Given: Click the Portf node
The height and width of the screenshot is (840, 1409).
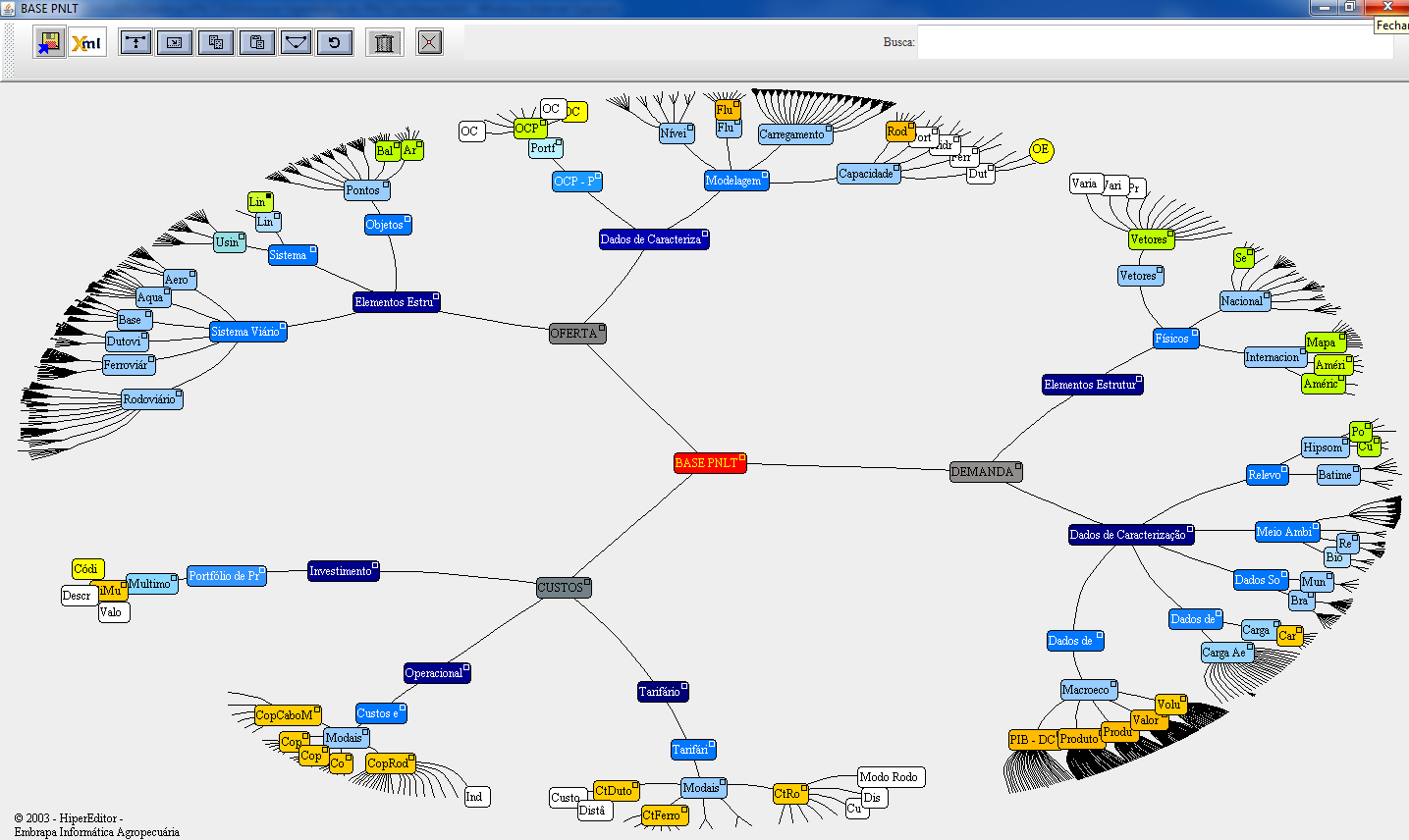Looking at the screenshot, I should tap(546, 148).
